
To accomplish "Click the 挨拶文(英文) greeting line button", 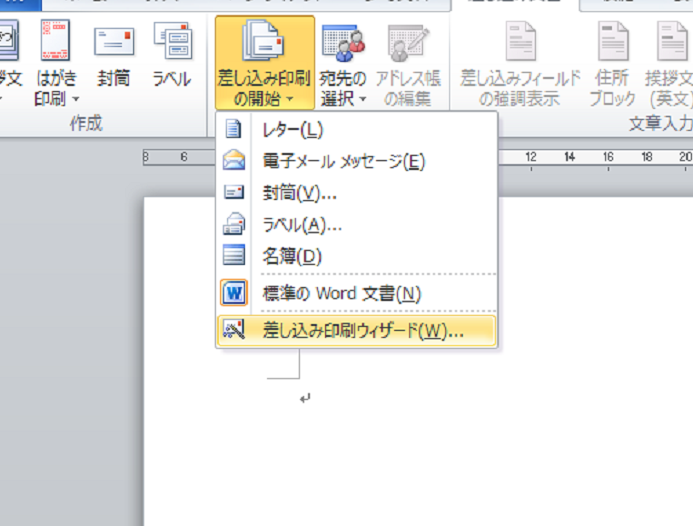I will (668, 65).
